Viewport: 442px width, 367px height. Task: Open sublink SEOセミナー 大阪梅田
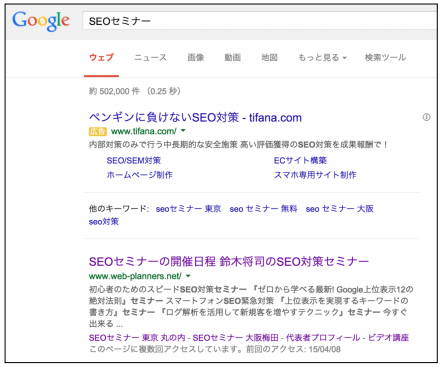tap(235, 338)
